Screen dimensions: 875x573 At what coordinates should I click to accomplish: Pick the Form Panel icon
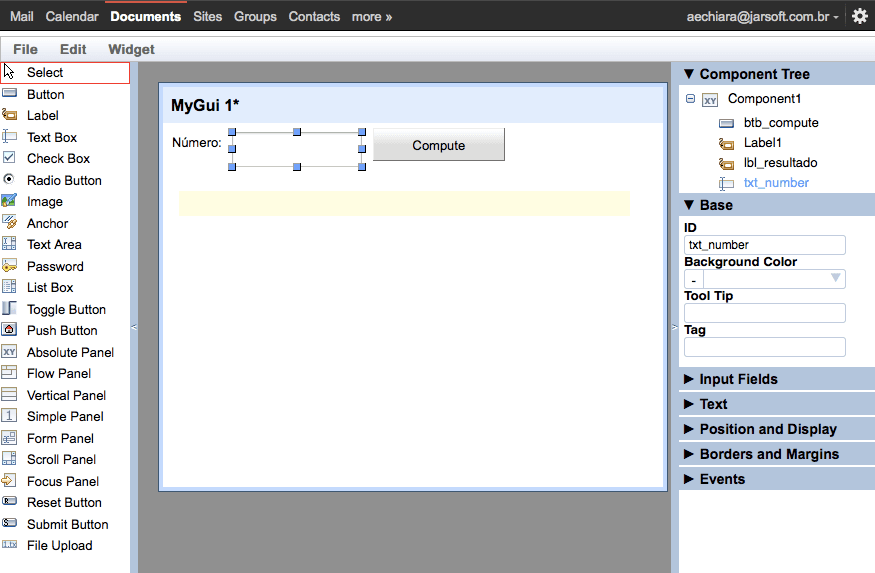[x=9, y=437]
